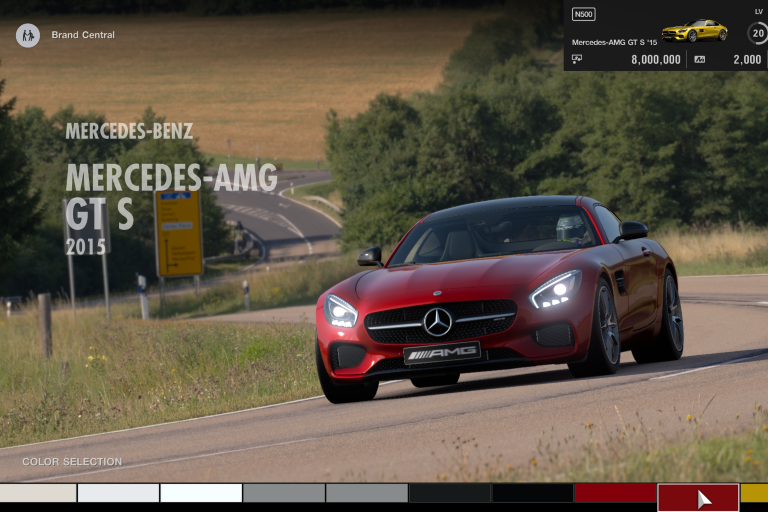Select the N500 class badge
This screenshot has width=768, height=512.
(x=583, y=14)
